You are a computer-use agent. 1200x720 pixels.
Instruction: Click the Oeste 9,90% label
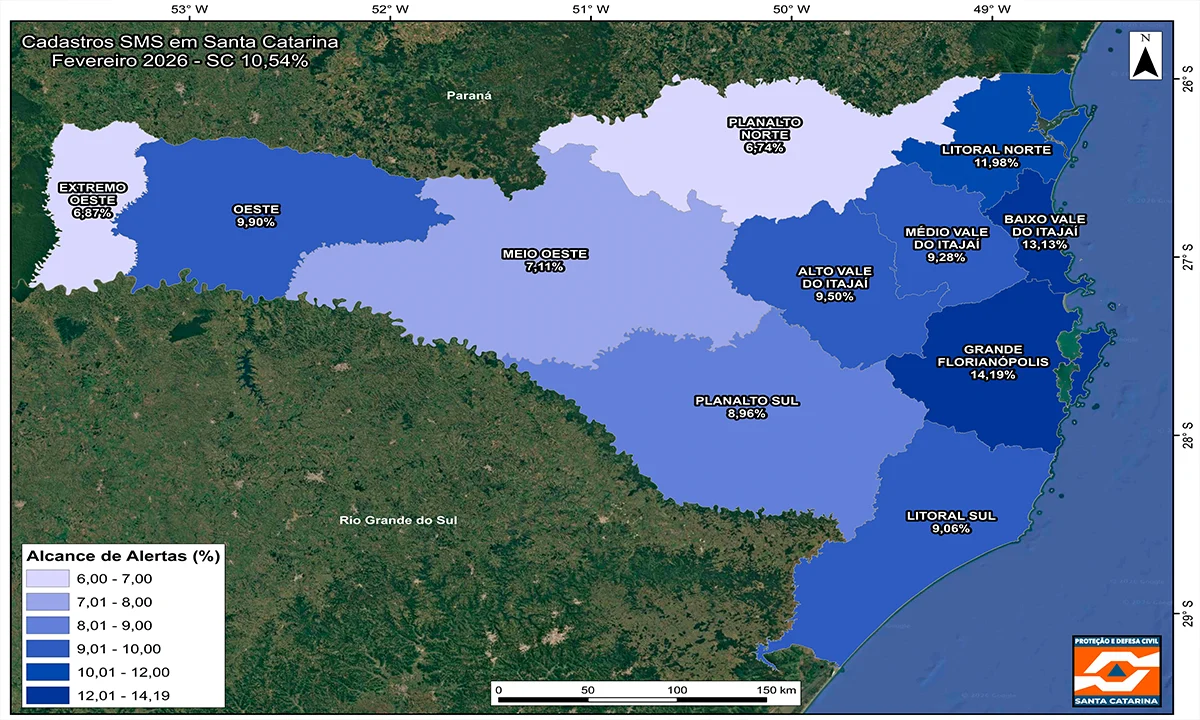click(256, 215)
